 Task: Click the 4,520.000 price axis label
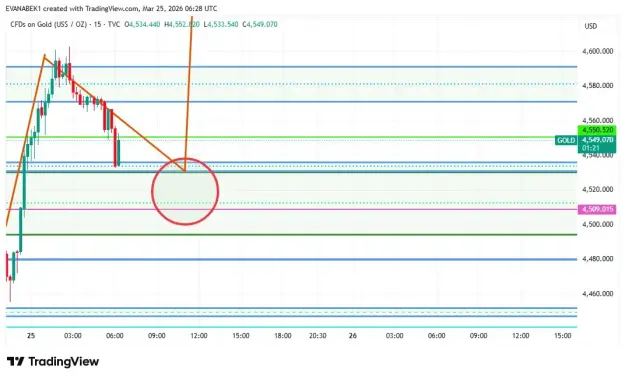tap(597, 189)
